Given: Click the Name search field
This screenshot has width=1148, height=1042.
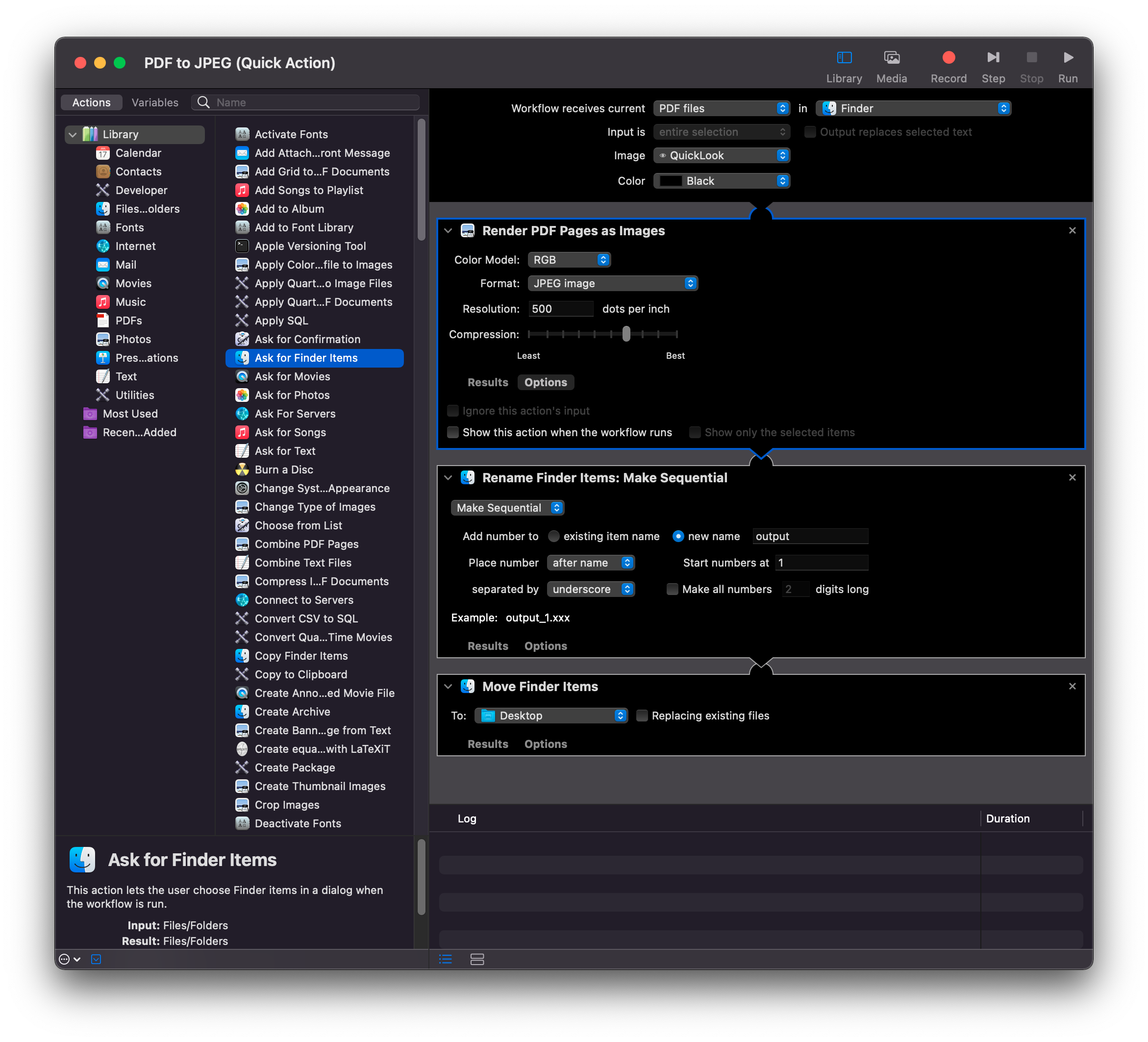Looking at the screenshot, I should coord(306,102).
